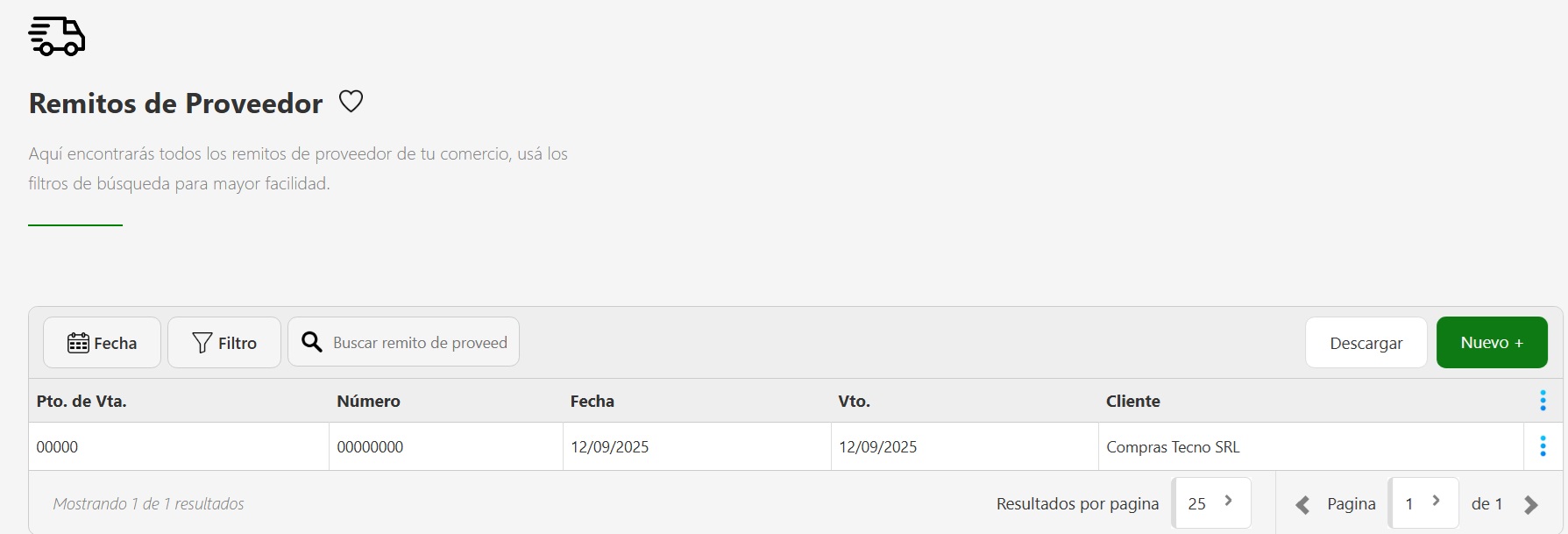Screen dimensions: 1568x534
Task: Click the delivery truck icon
Action: 57,37
